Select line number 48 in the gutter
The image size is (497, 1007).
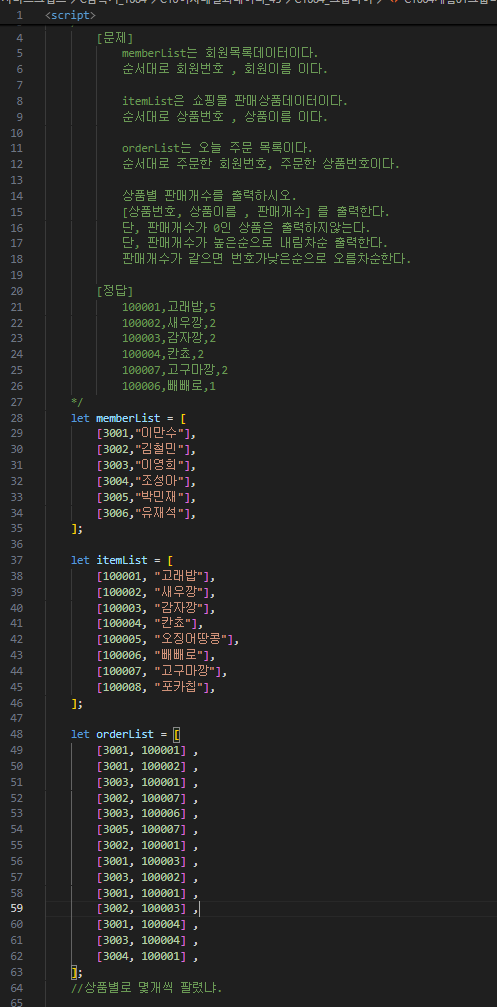pyautogui.click(x=17, y=734)
